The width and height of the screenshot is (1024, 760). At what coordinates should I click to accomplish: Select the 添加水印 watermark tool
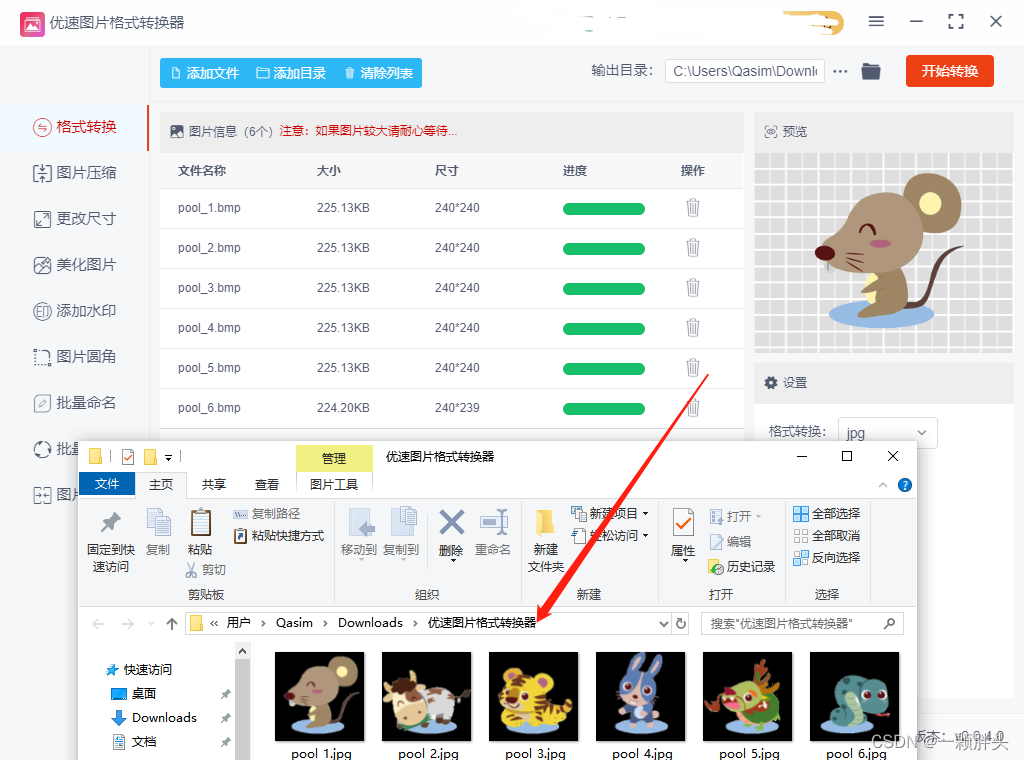pyautogui.click(x=75, y=311)
